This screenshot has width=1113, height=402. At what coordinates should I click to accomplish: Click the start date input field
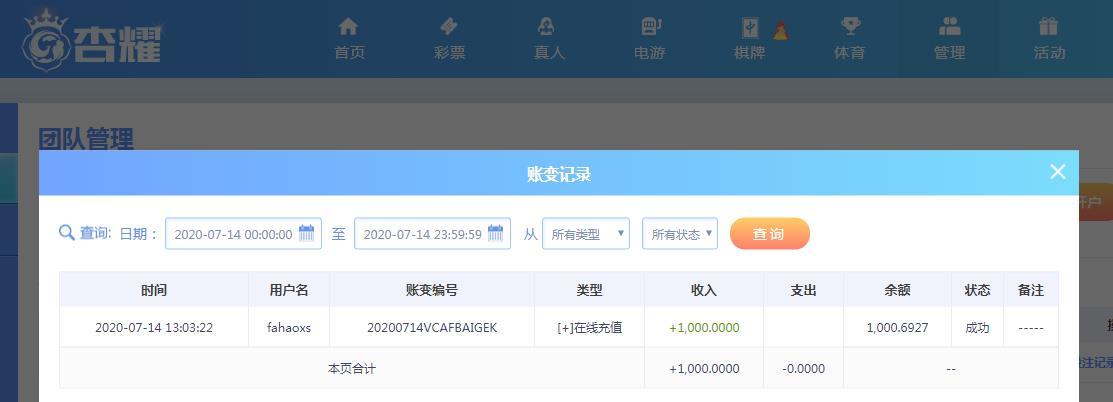coord(243,234)
